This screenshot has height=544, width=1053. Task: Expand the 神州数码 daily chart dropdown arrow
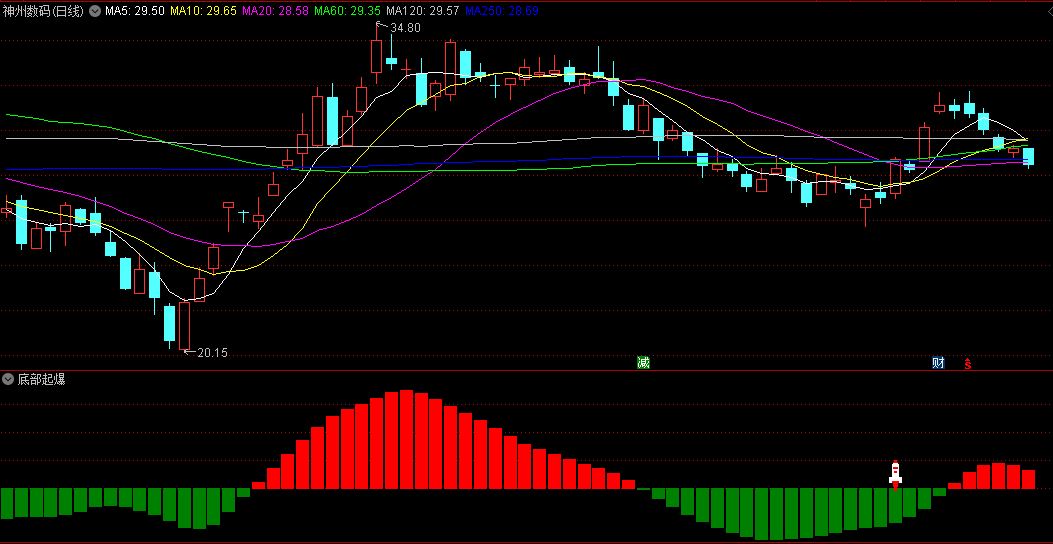95,11
